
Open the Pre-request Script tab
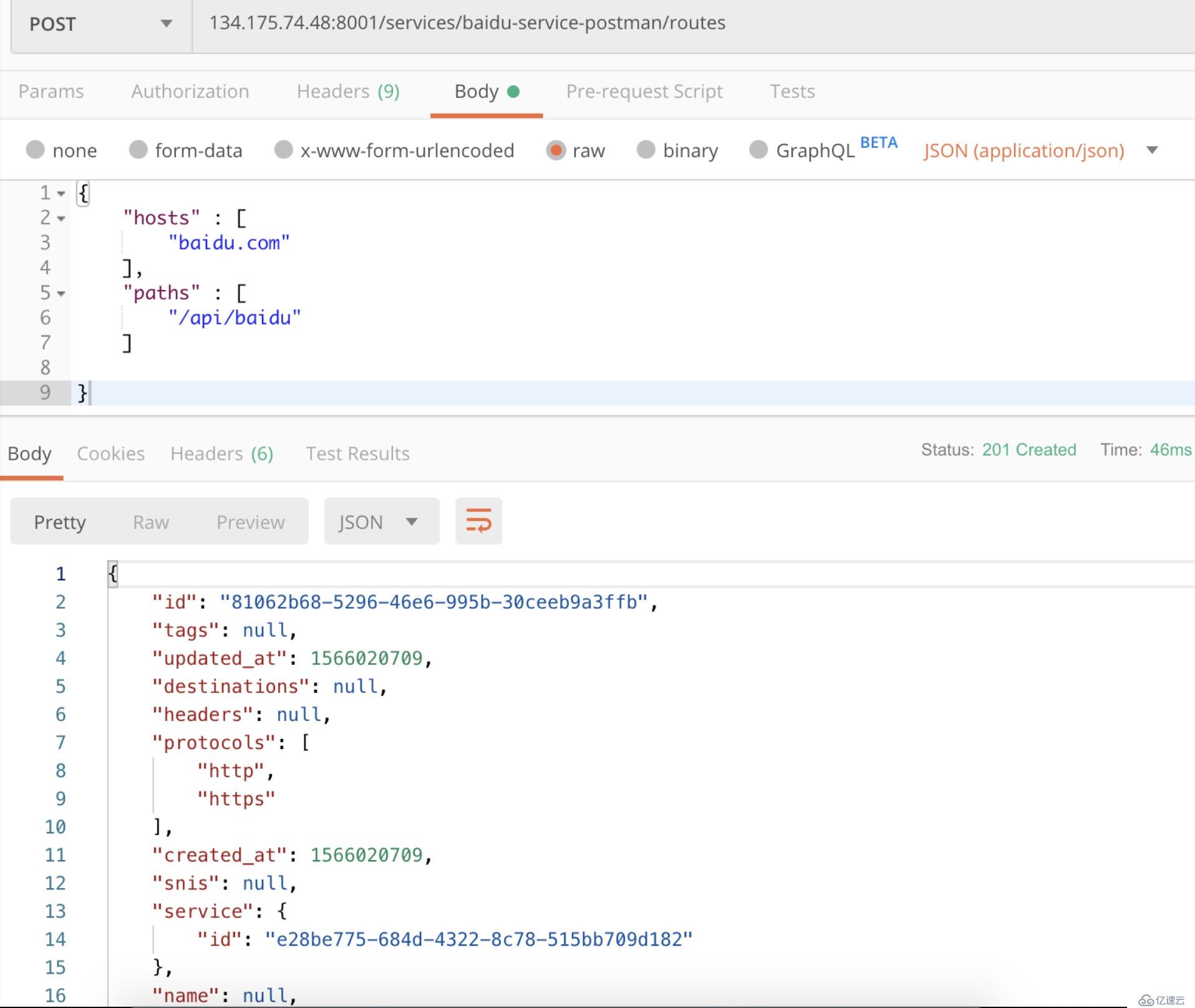pyautogui.click(x=644, y=92)
